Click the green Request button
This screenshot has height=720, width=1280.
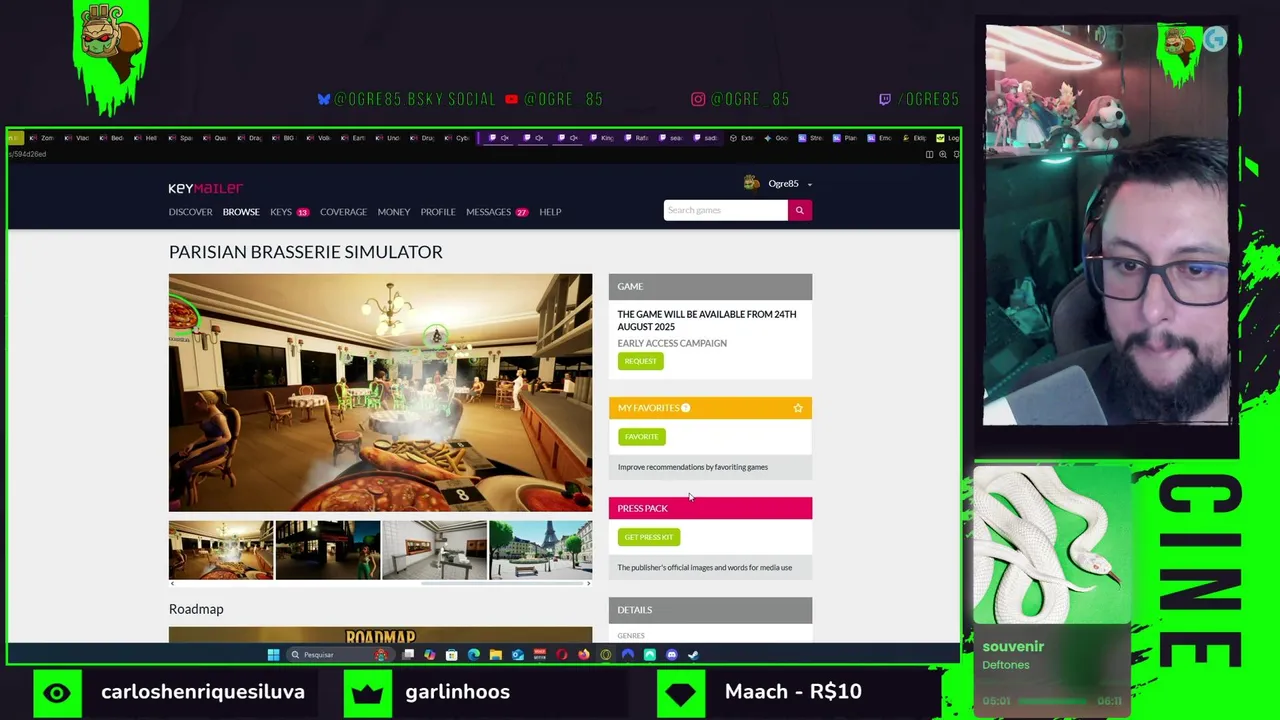tap(640, 361)
